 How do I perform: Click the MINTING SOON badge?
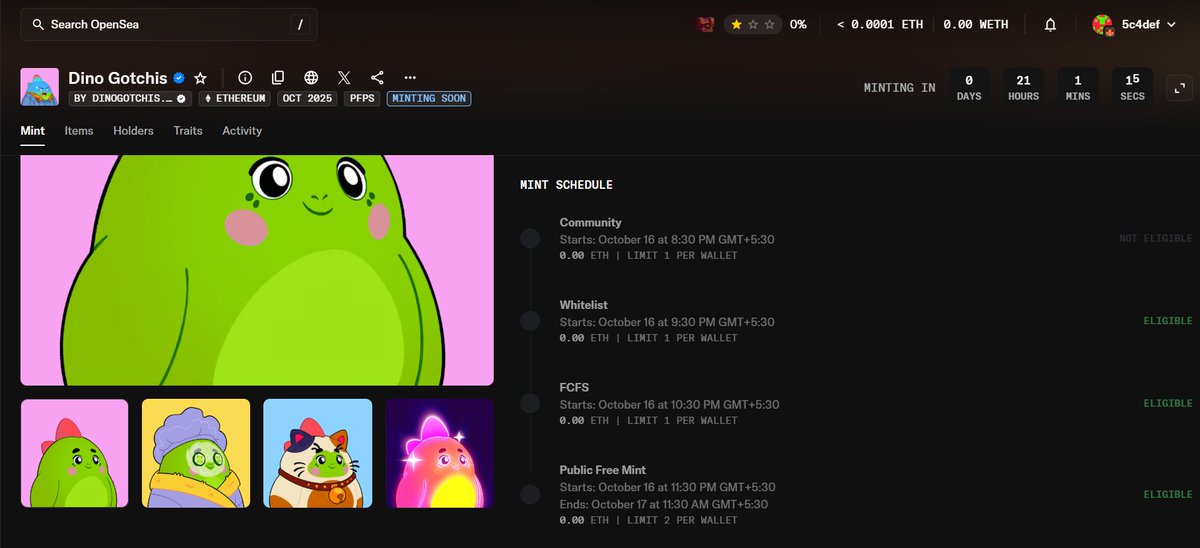(x=429, y=99)
